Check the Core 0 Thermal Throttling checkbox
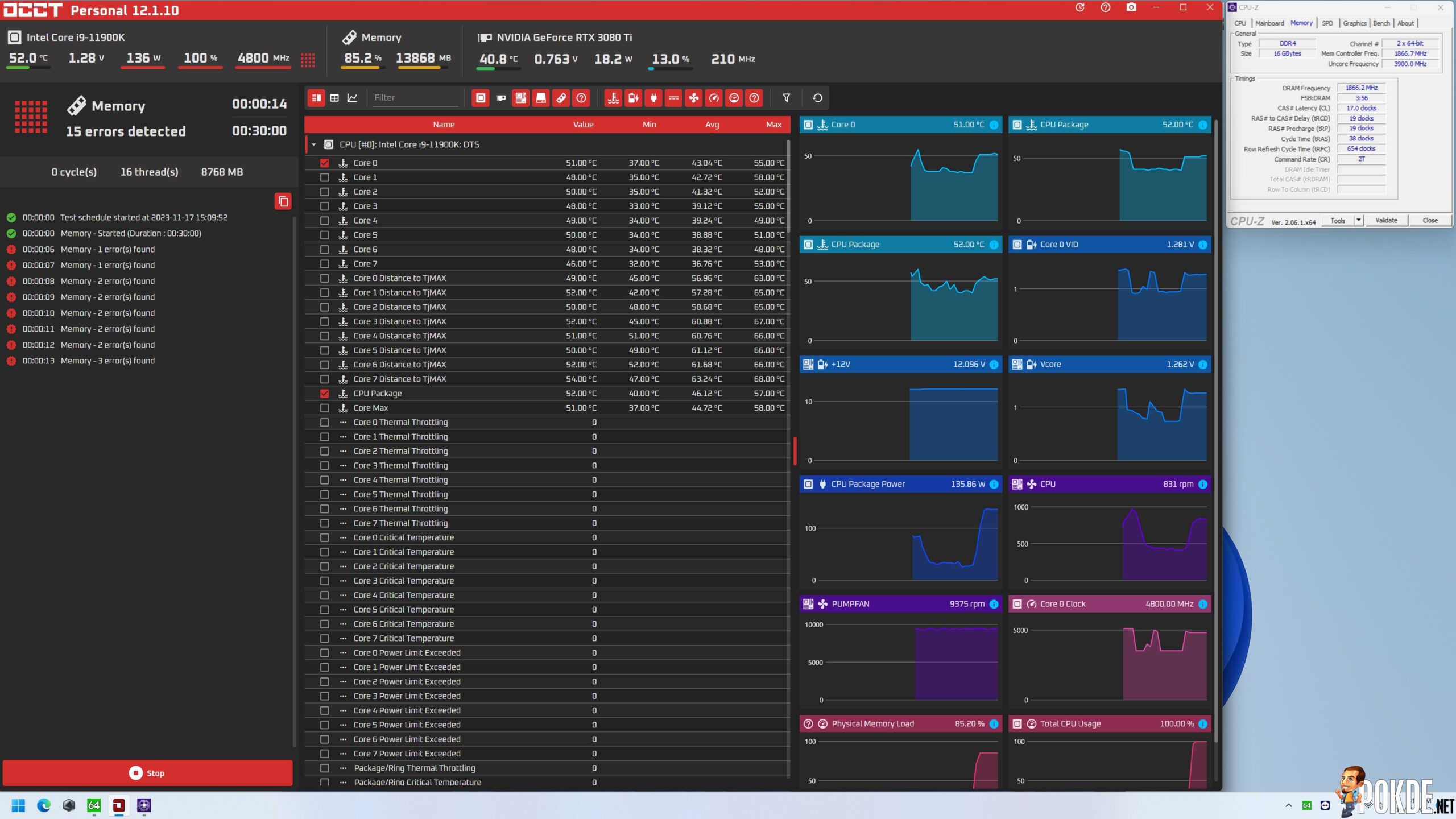 pyautogui.click(x=324, y=423)
